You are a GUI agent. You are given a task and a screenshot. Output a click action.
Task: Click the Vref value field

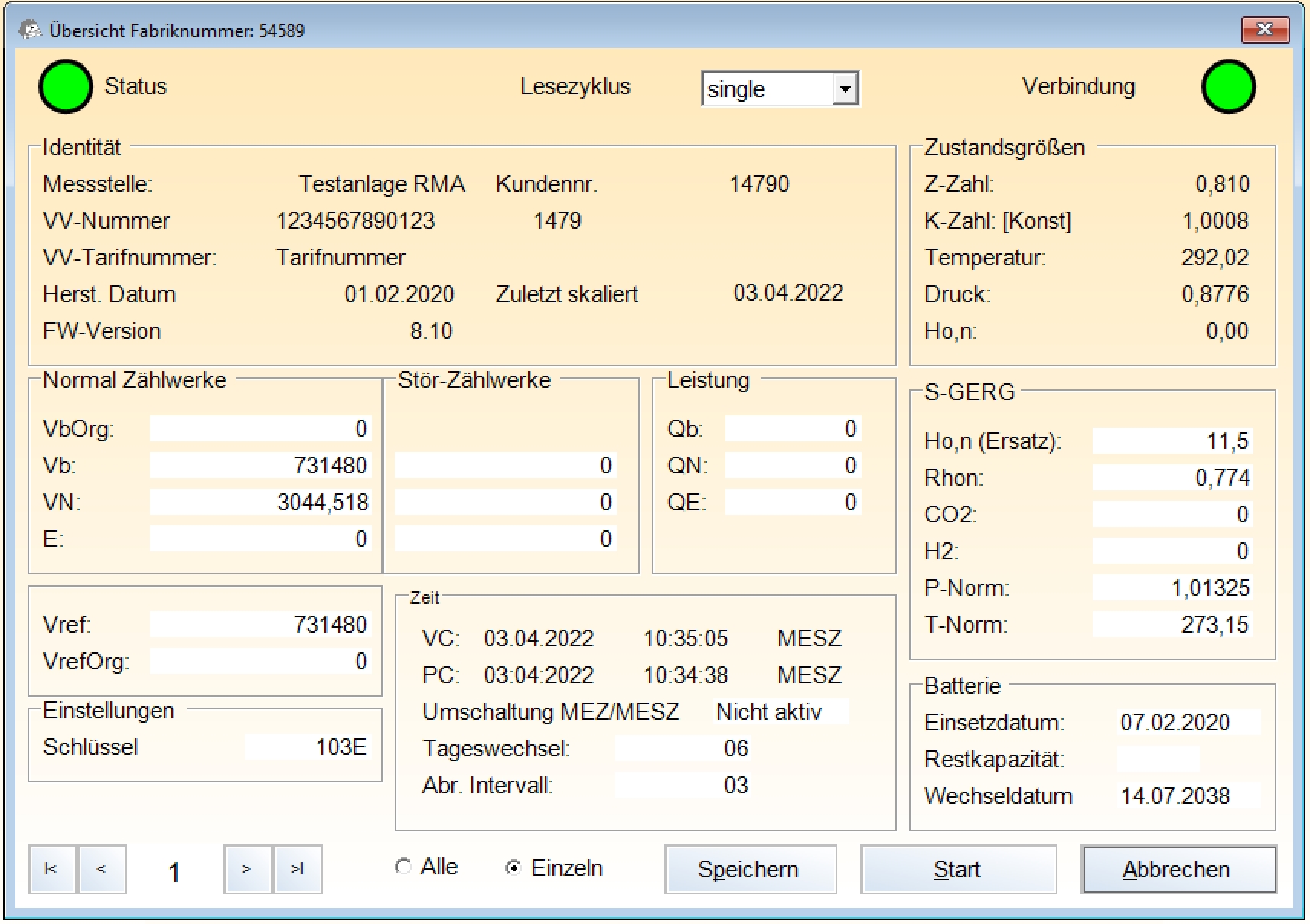click(x=260, y=624)
